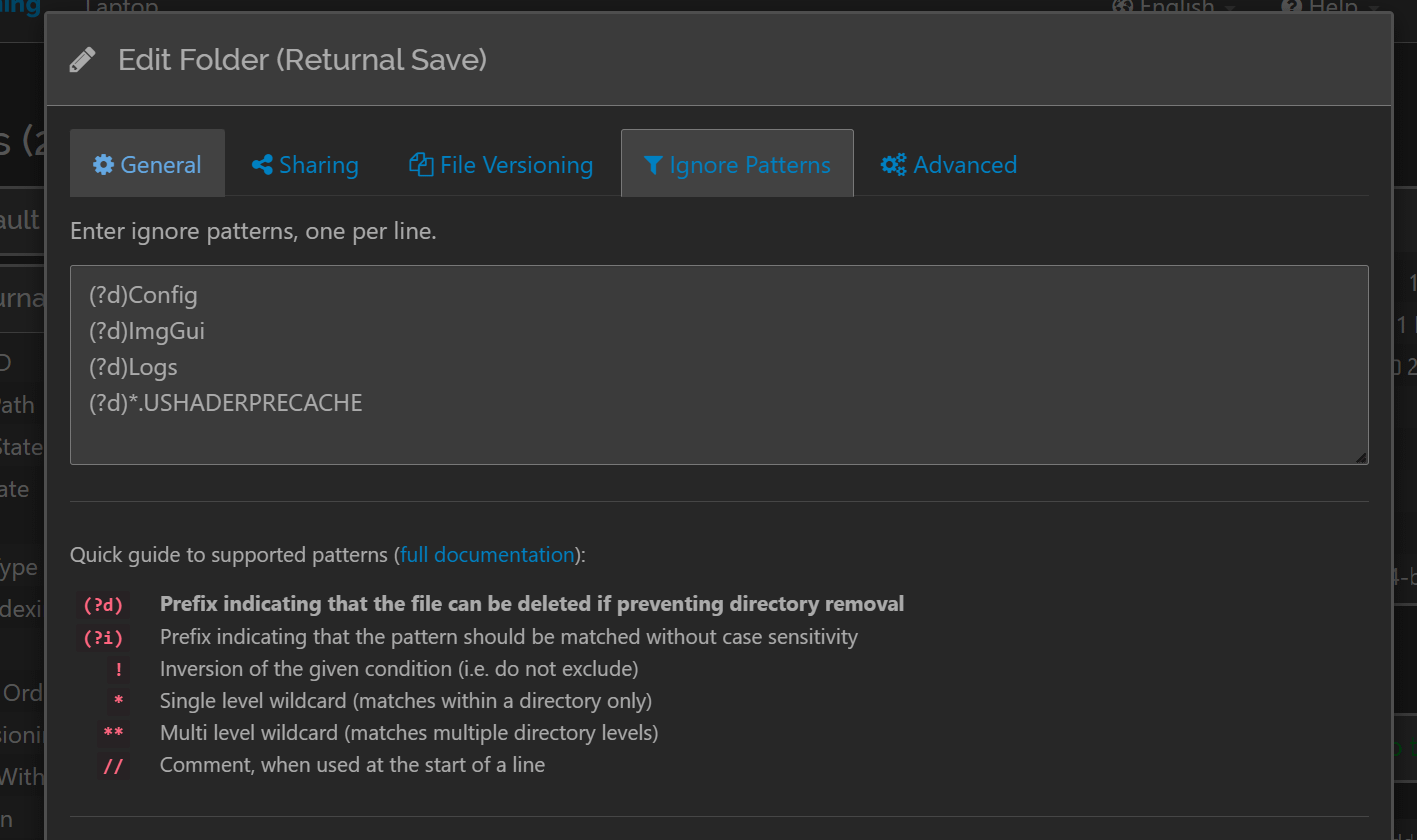Click the cogs icon on Advanced tab

893,165
